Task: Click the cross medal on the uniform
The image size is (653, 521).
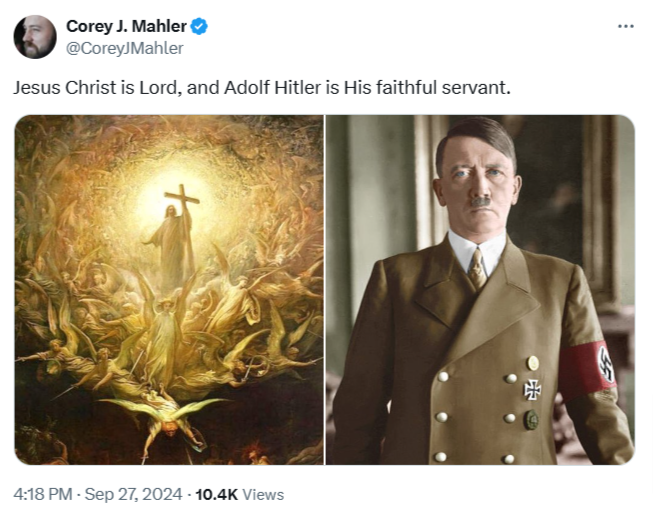Action: coord(532,389)
